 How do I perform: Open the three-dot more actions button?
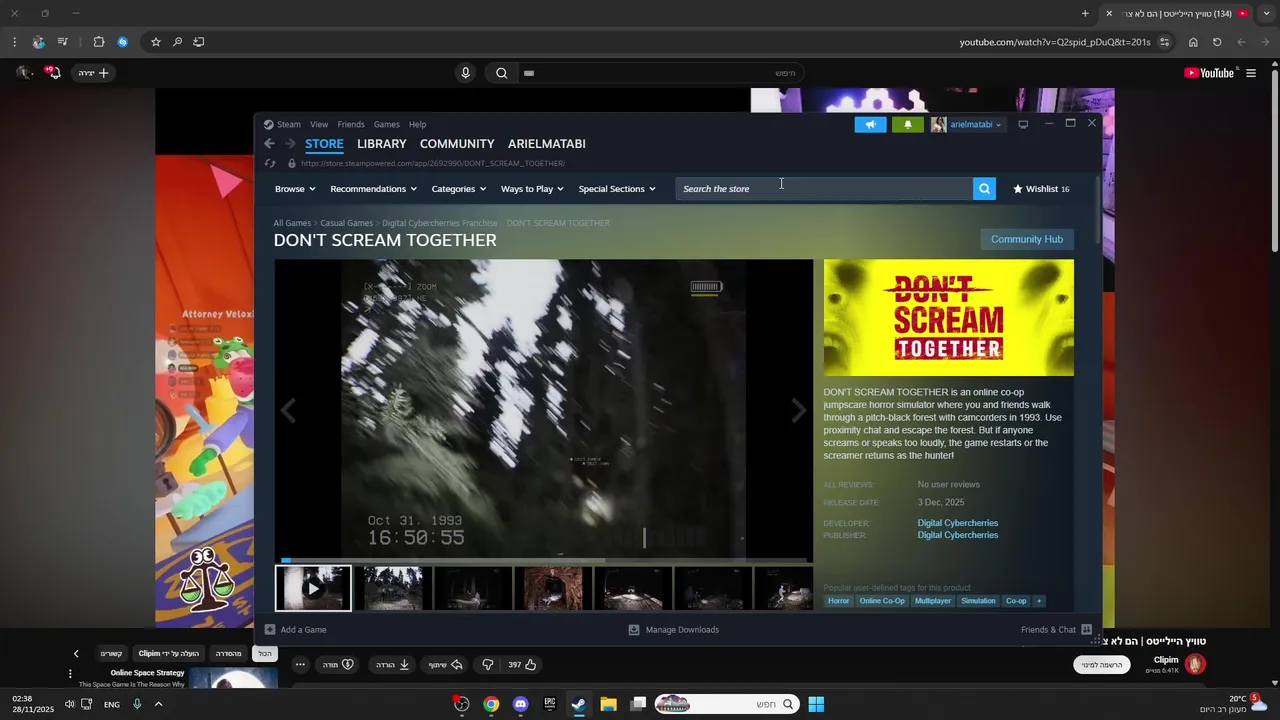[x=300, y=664]
